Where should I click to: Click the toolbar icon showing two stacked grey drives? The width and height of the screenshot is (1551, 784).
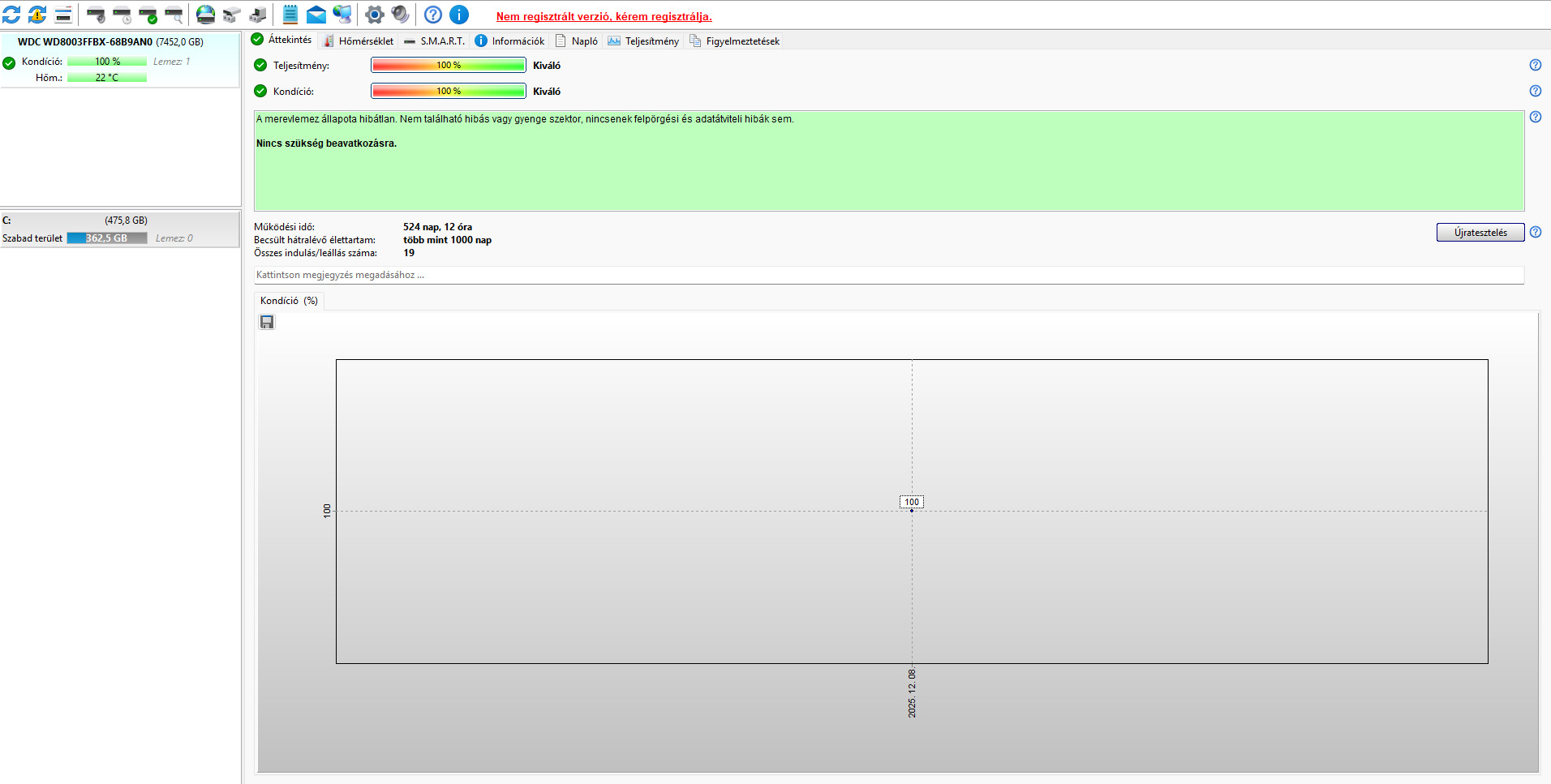(232, 15)
